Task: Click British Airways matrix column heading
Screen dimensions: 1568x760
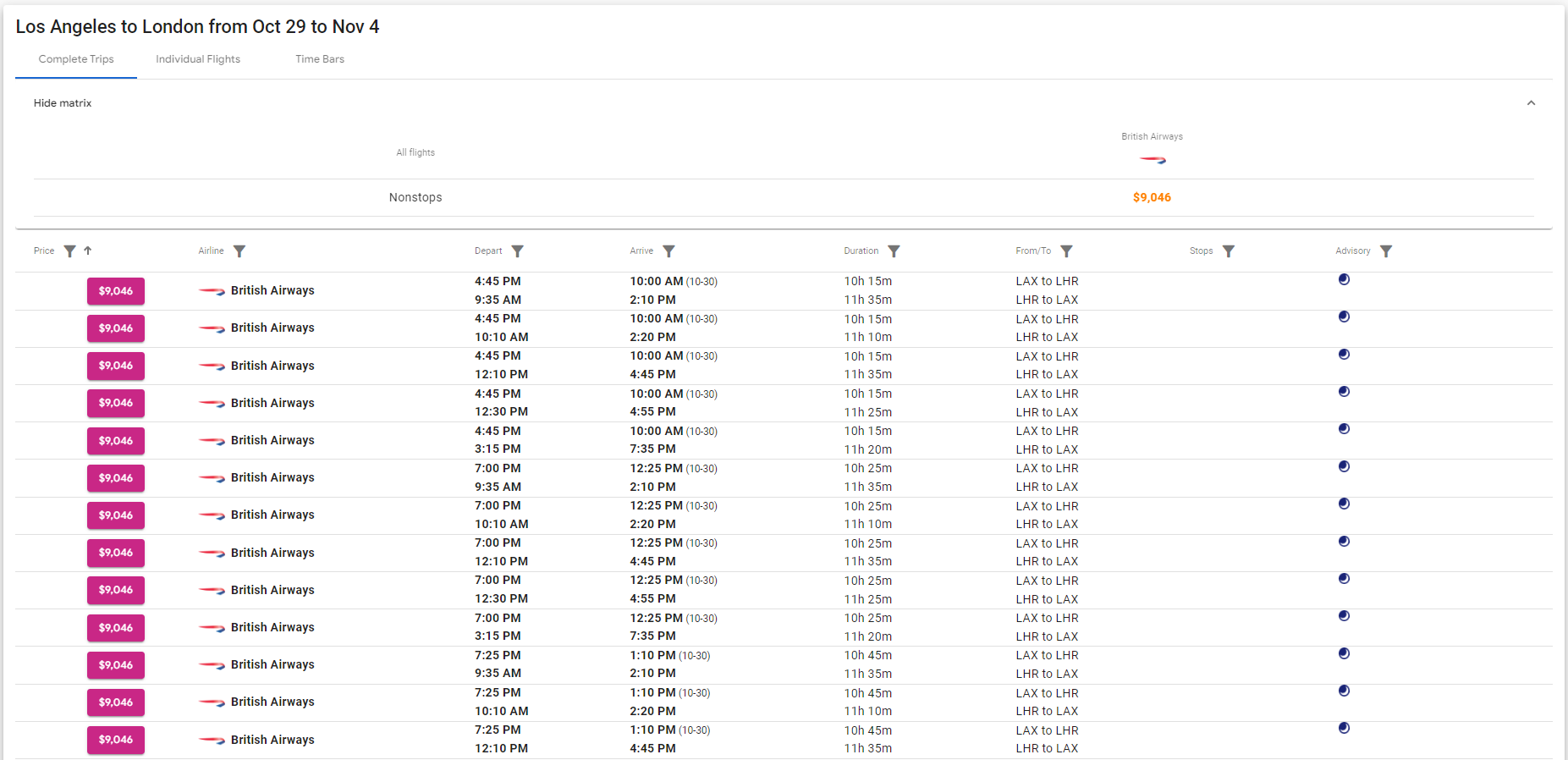Action: [x=1153, y=136]
